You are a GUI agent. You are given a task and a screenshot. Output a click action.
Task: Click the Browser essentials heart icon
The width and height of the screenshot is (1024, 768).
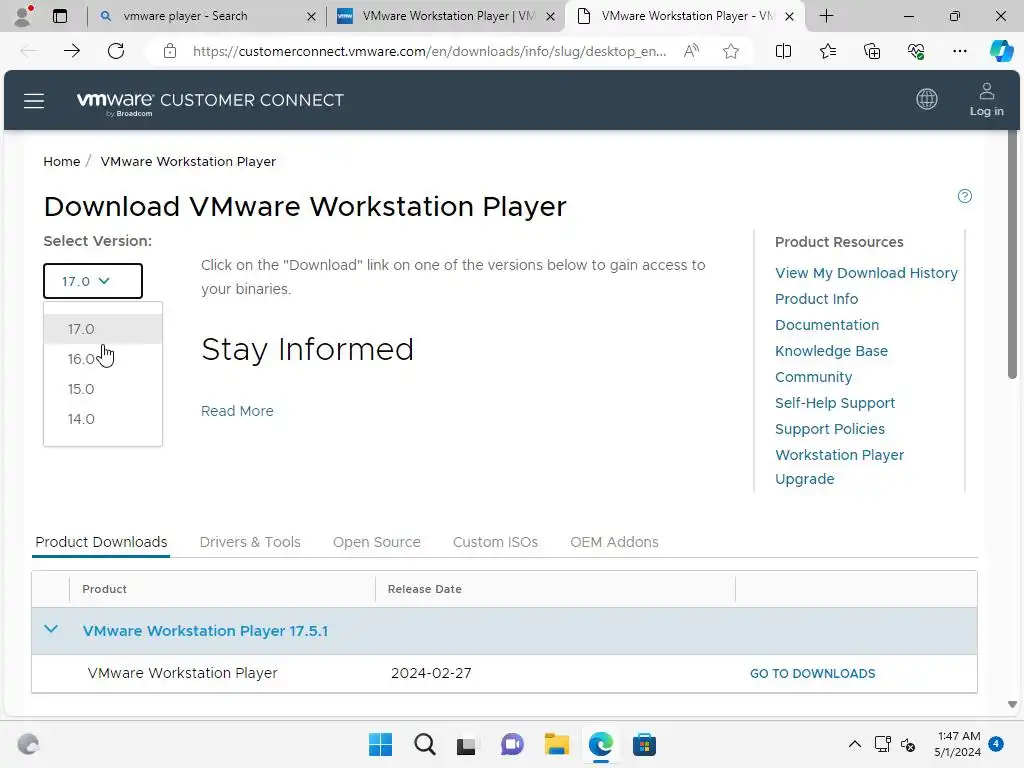(x=916, y=51)
